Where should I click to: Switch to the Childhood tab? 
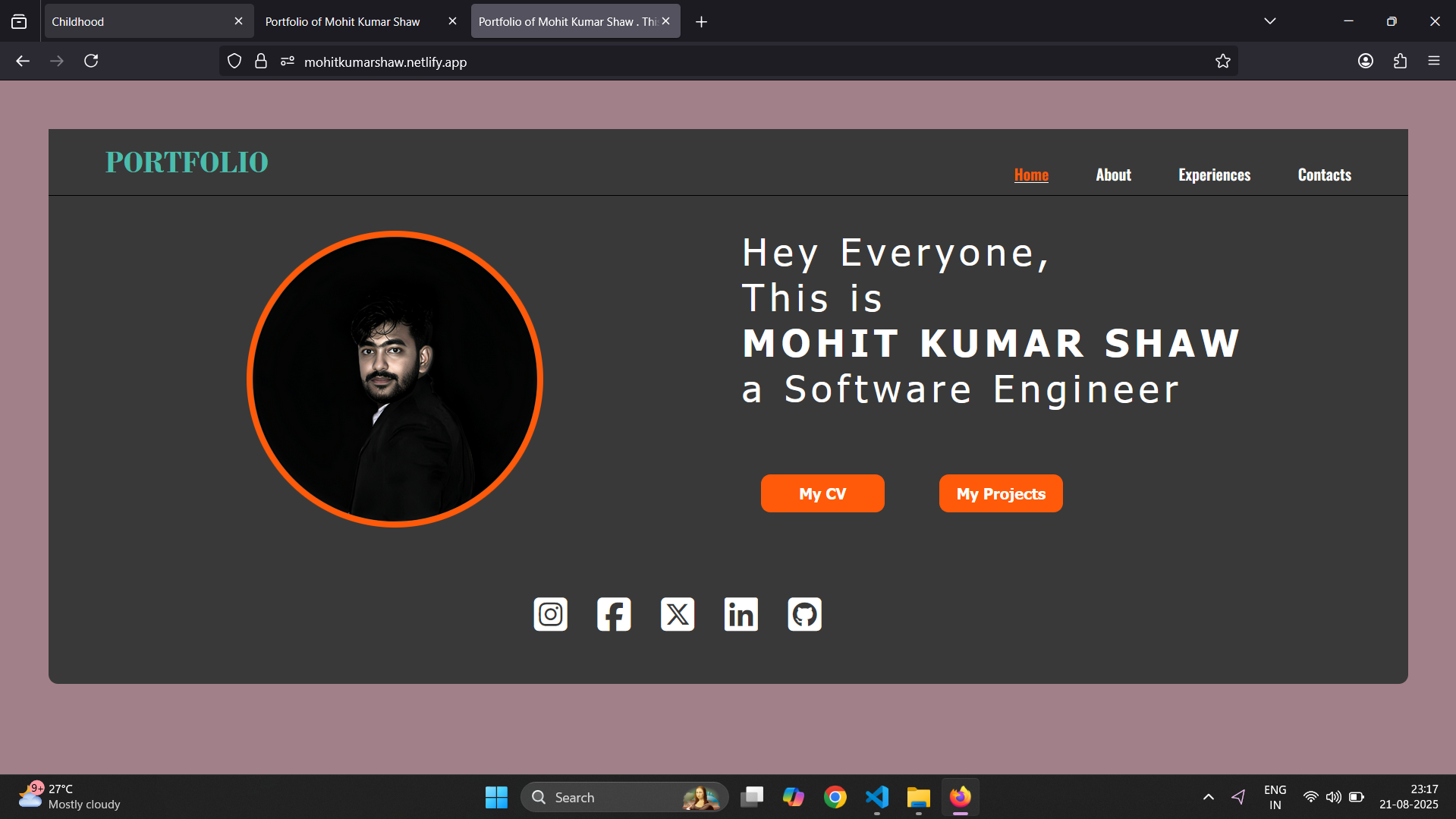[137, 21]
